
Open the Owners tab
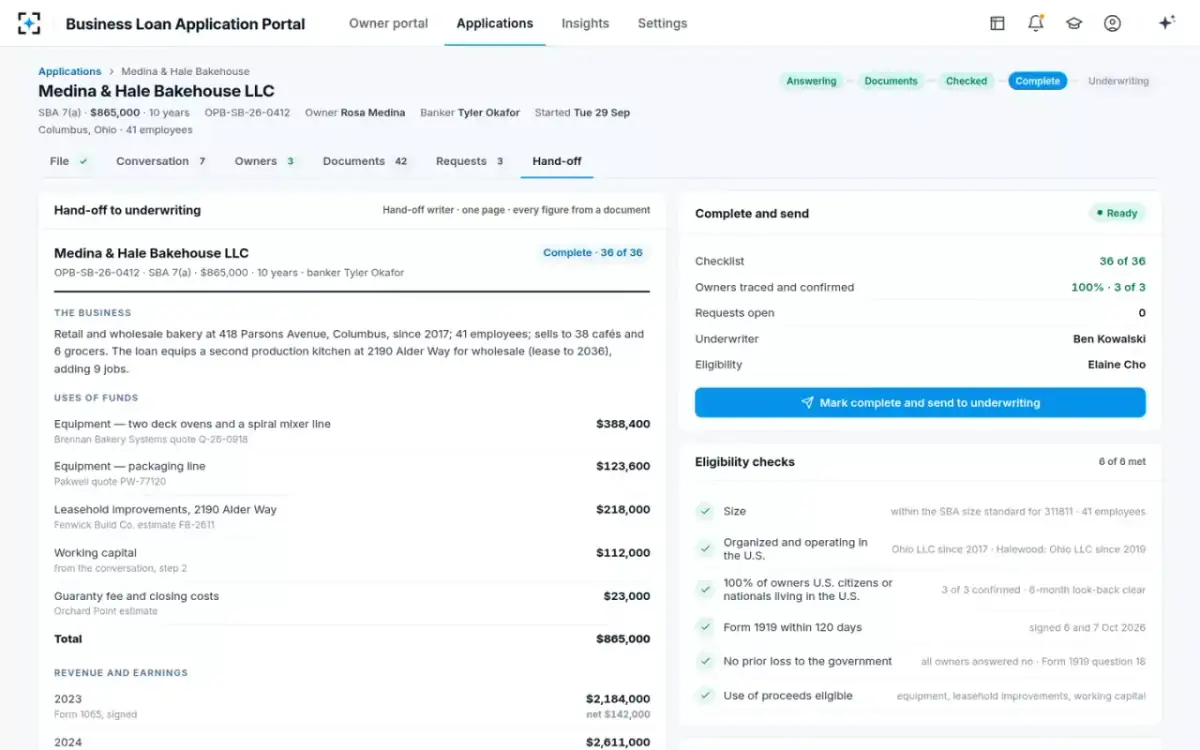pyautogui.click(x=265, y=161)
